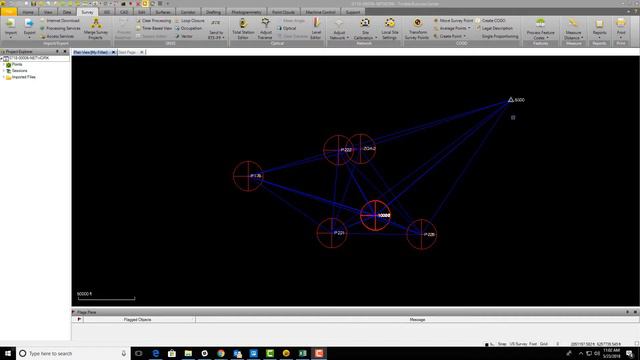Image resolution: width=640 pixels, height=360 pixels.
Task: Click the taskbar search box
Action: [x=73, y=353]
